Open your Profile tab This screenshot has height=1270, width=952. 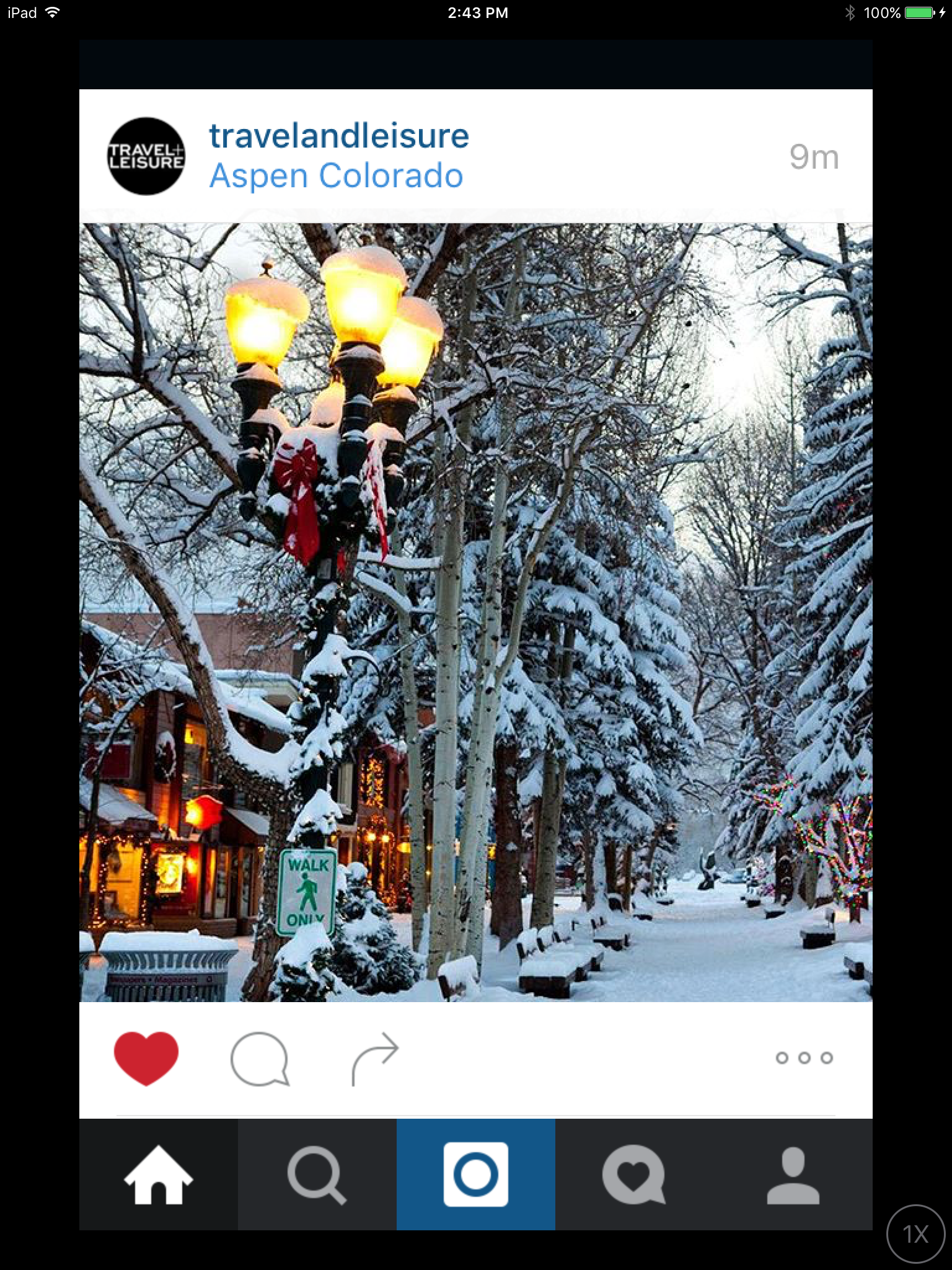click(x=793, y=1175)
